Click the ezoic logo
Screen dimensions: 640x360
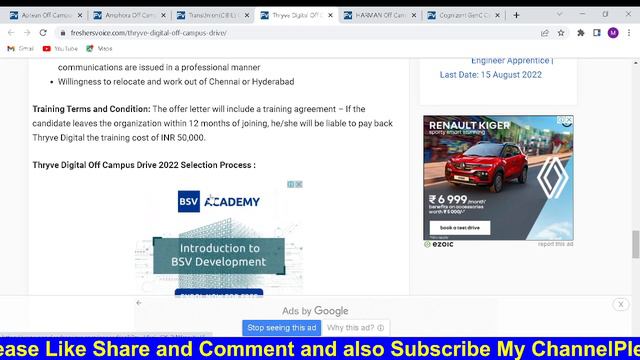click(438, 244)
